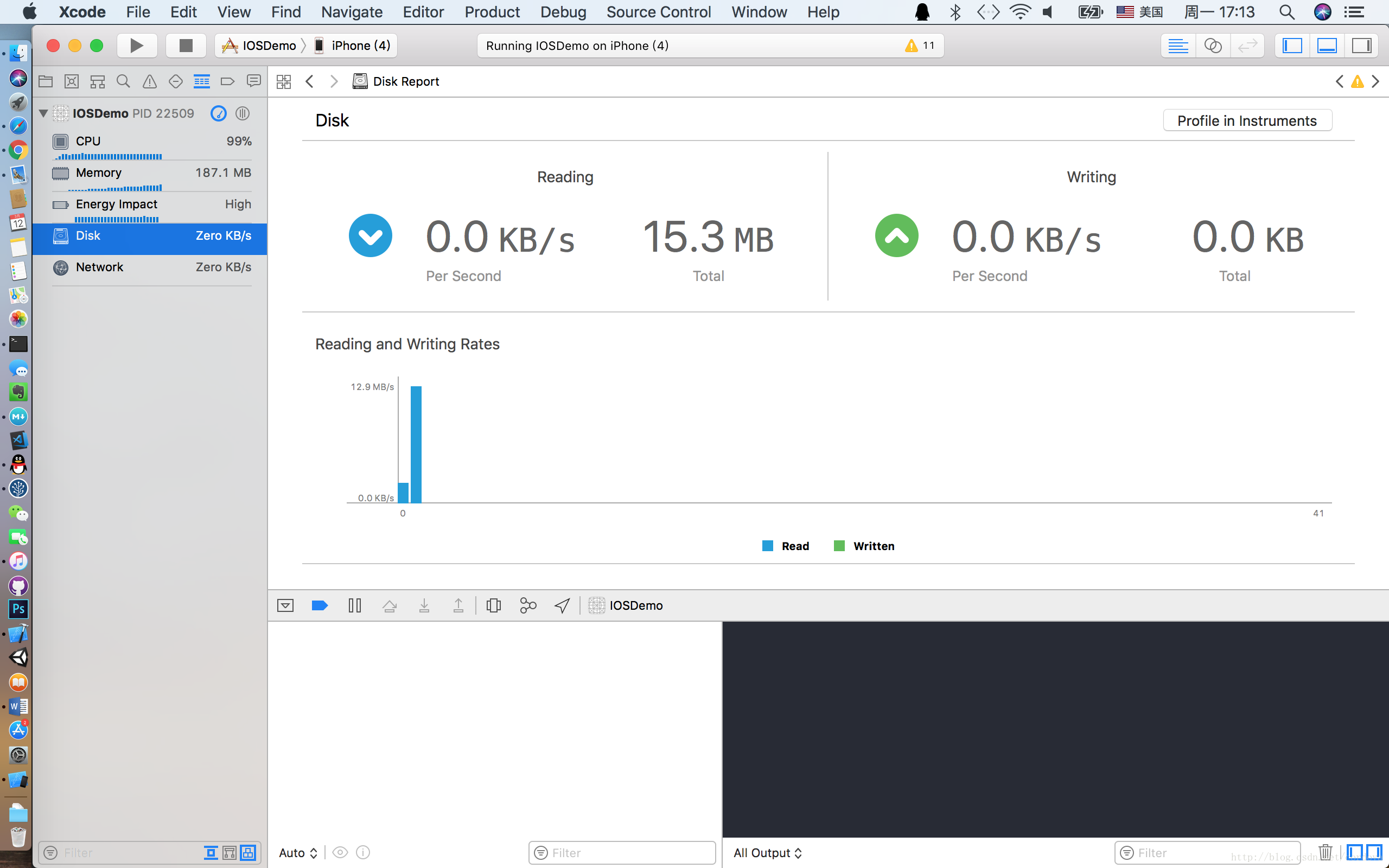Go to previous issue arrow
Image resolution: width=1389 pixels, height=868 pixels.
[1340, 81]
